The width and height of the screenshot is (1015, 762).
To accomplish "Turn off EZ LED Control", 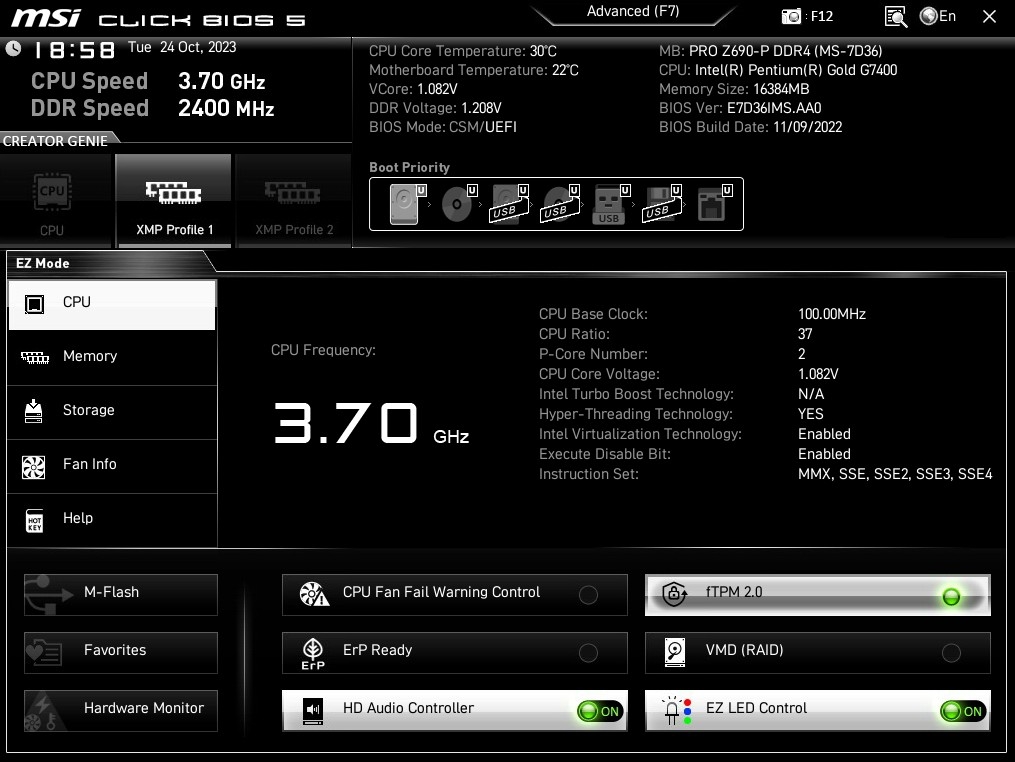I will click(x=963, y=711).
